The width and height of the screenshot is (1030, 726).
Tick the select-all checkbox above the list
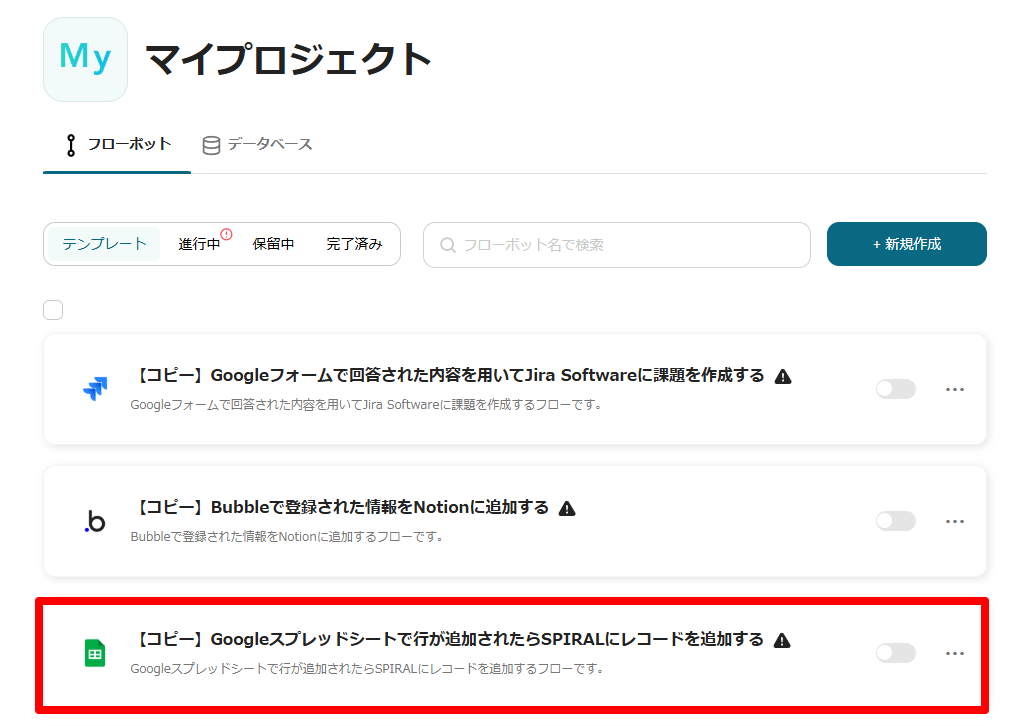[53, 309]
